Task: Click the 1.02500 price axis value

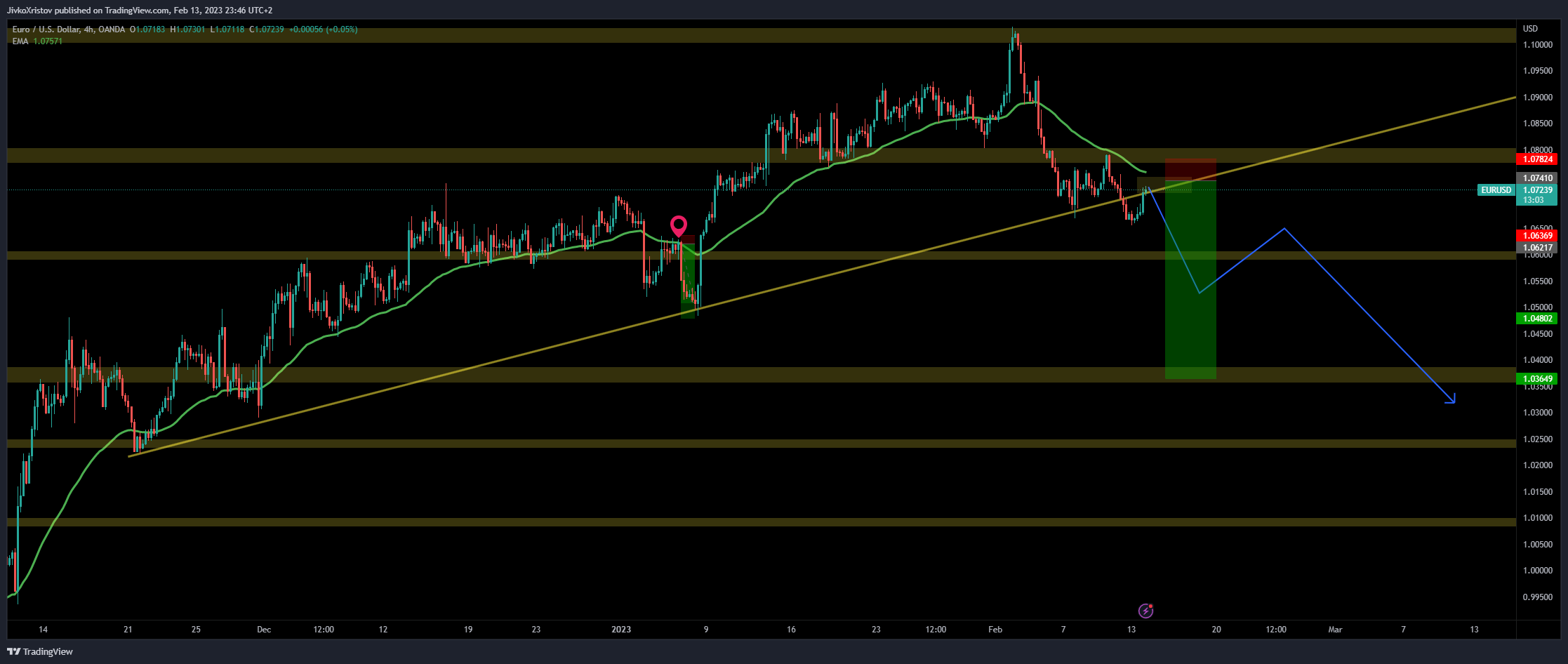Action: 1538,439
